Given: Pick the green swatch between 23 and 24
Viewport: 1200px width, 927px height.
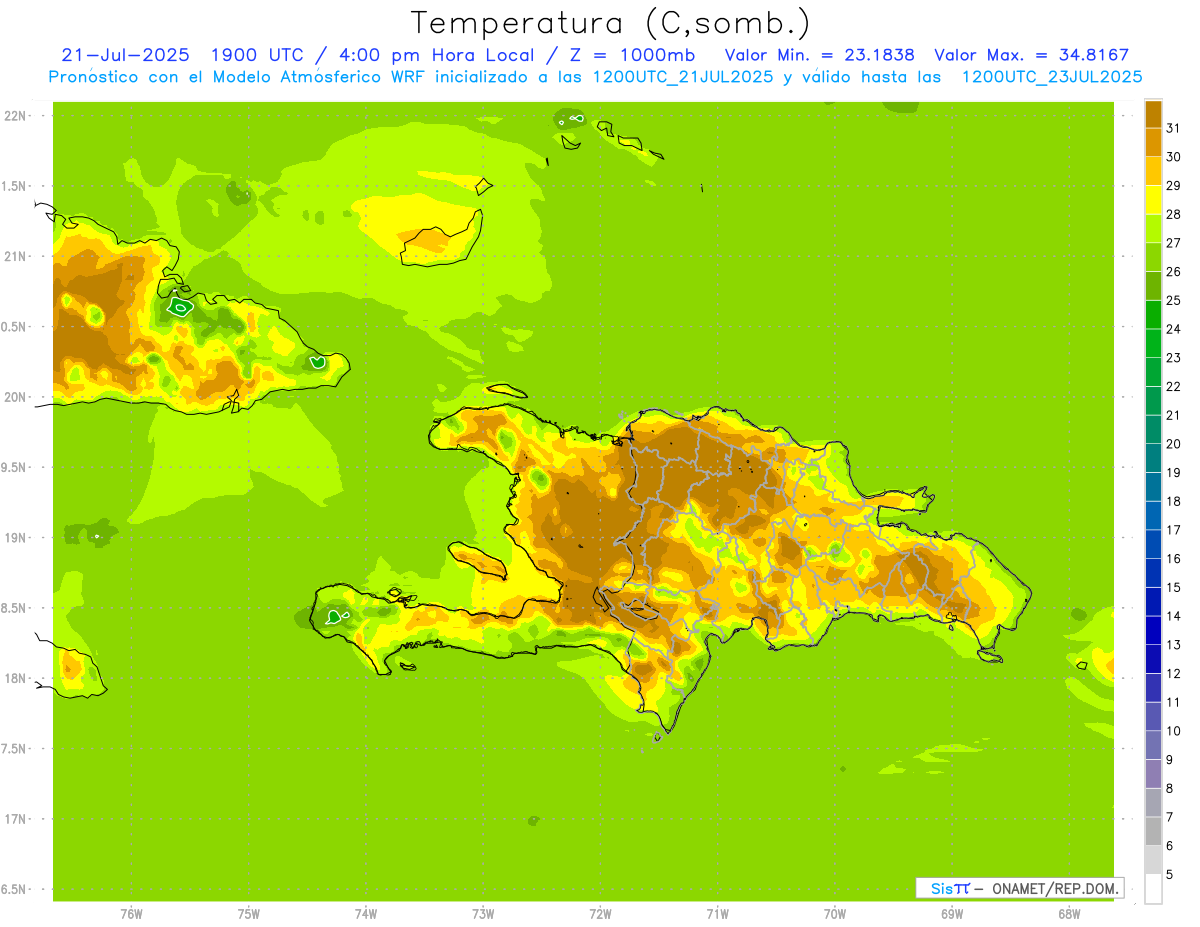Looking at the screenshot, I should pos(1153,343).
